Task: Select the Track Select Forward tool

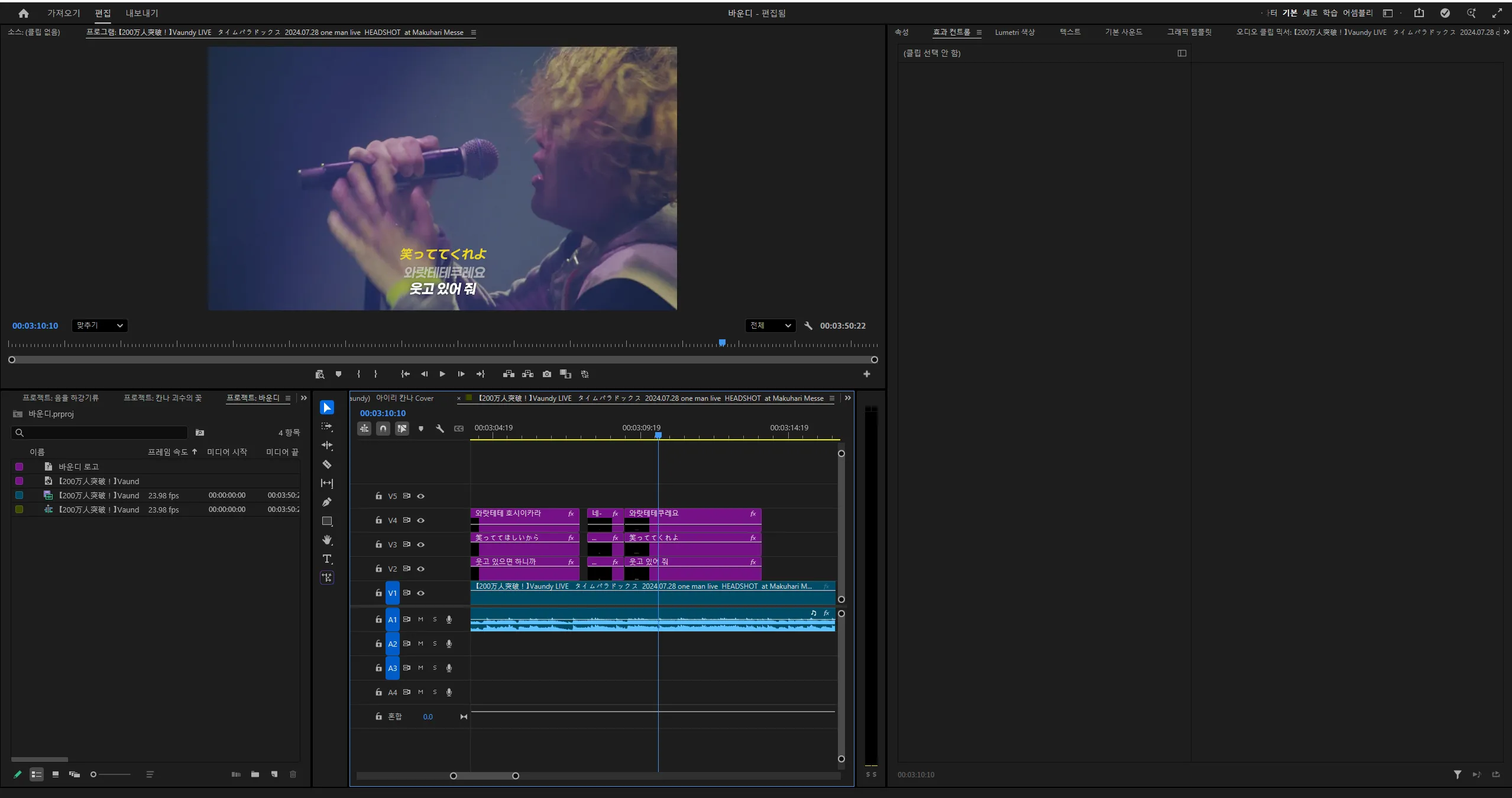Action: pos(327,426)
